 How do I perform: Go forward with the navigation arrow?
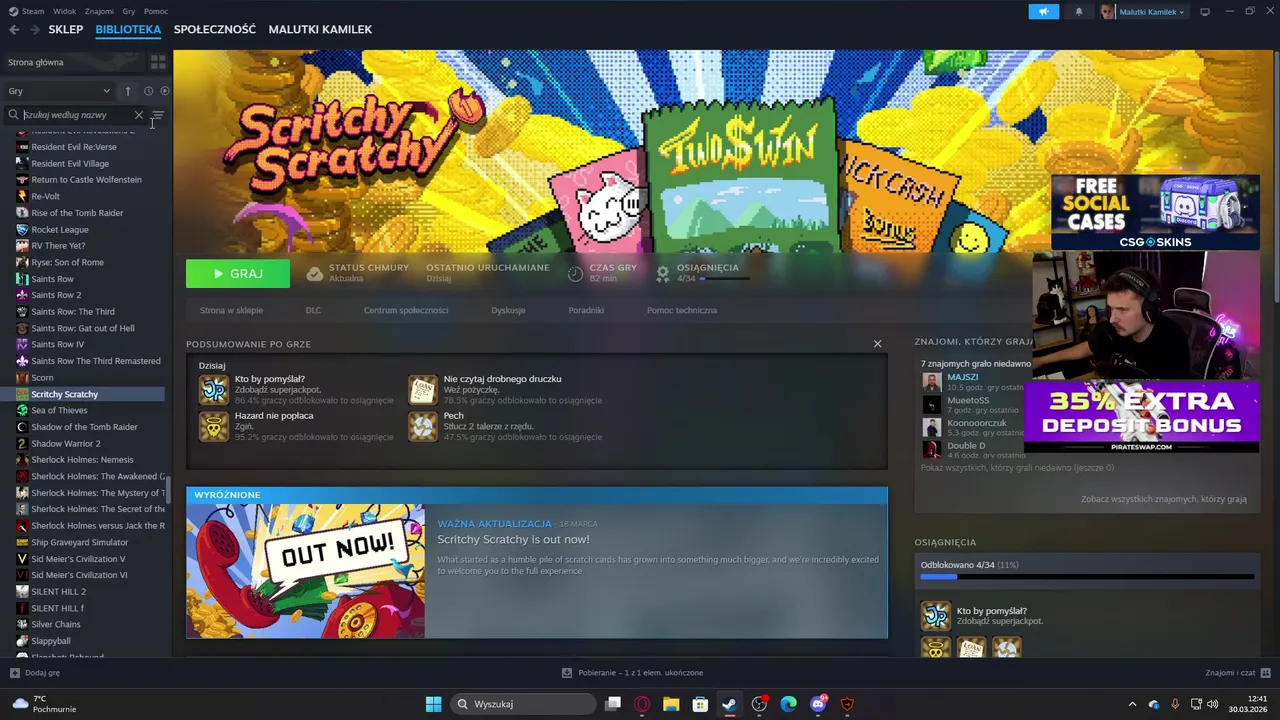(x=36, y=30)
